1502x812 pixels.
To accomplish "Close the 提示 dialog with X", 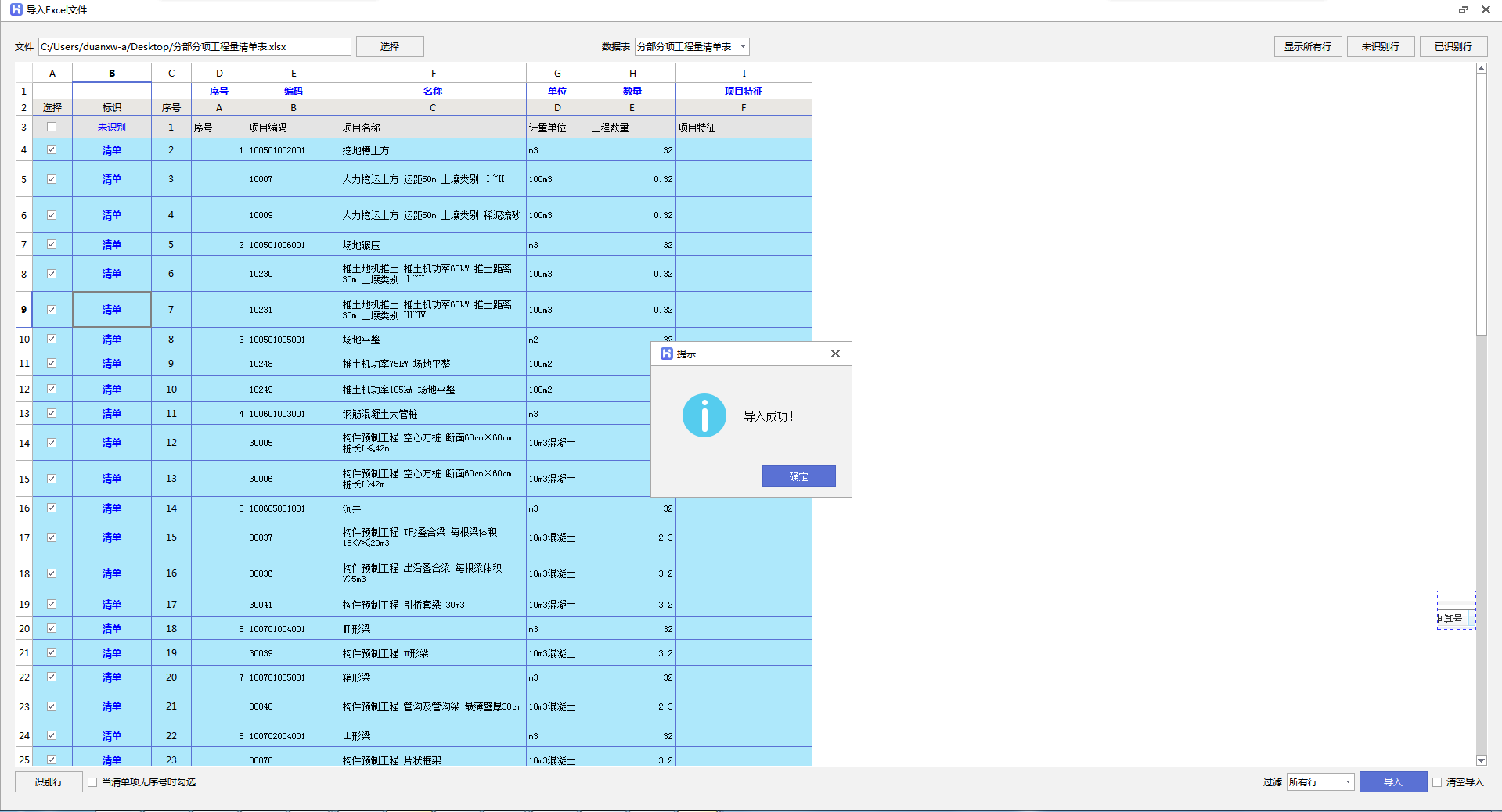I will tap(835, 354).
